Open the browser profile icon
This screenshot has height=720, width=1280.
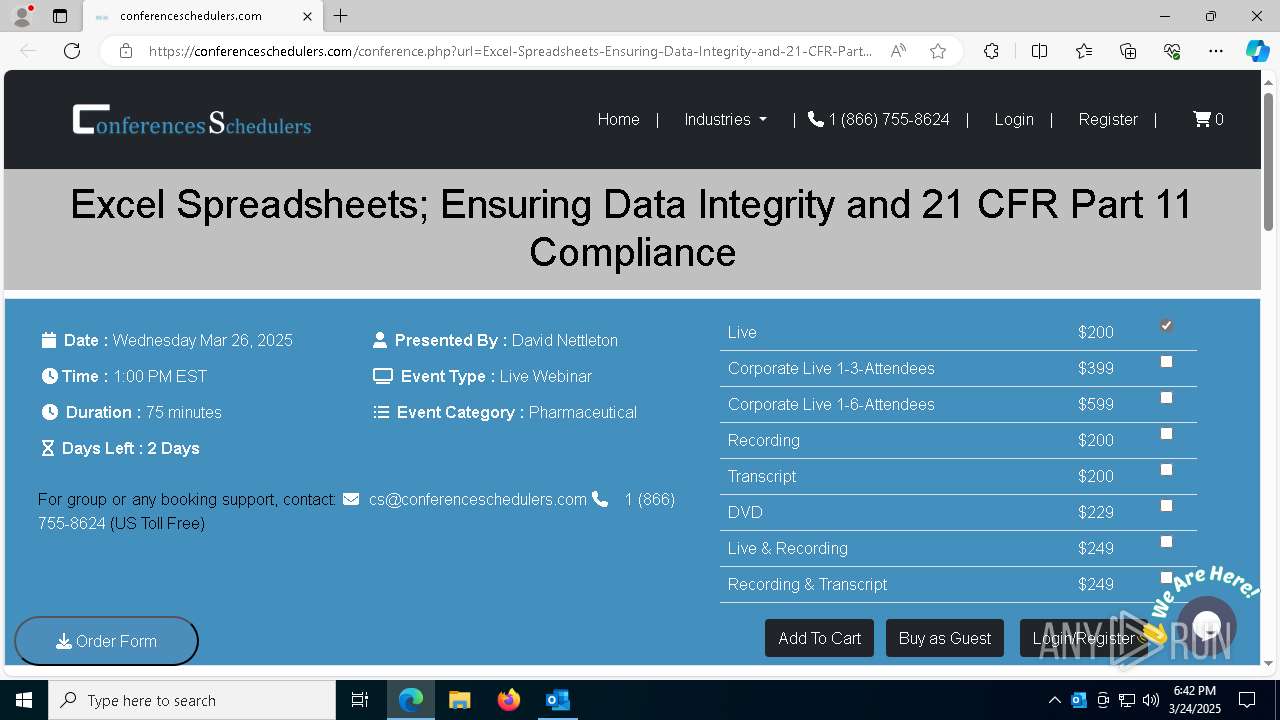pyautogui.click(x=22, y=16)
